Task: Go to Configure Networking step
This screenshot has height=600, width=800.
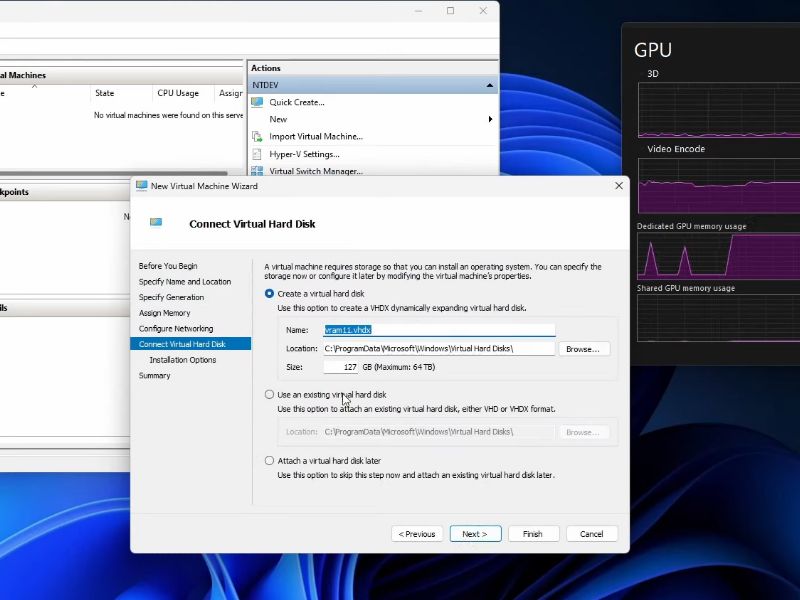Action: tap(176, 329)
